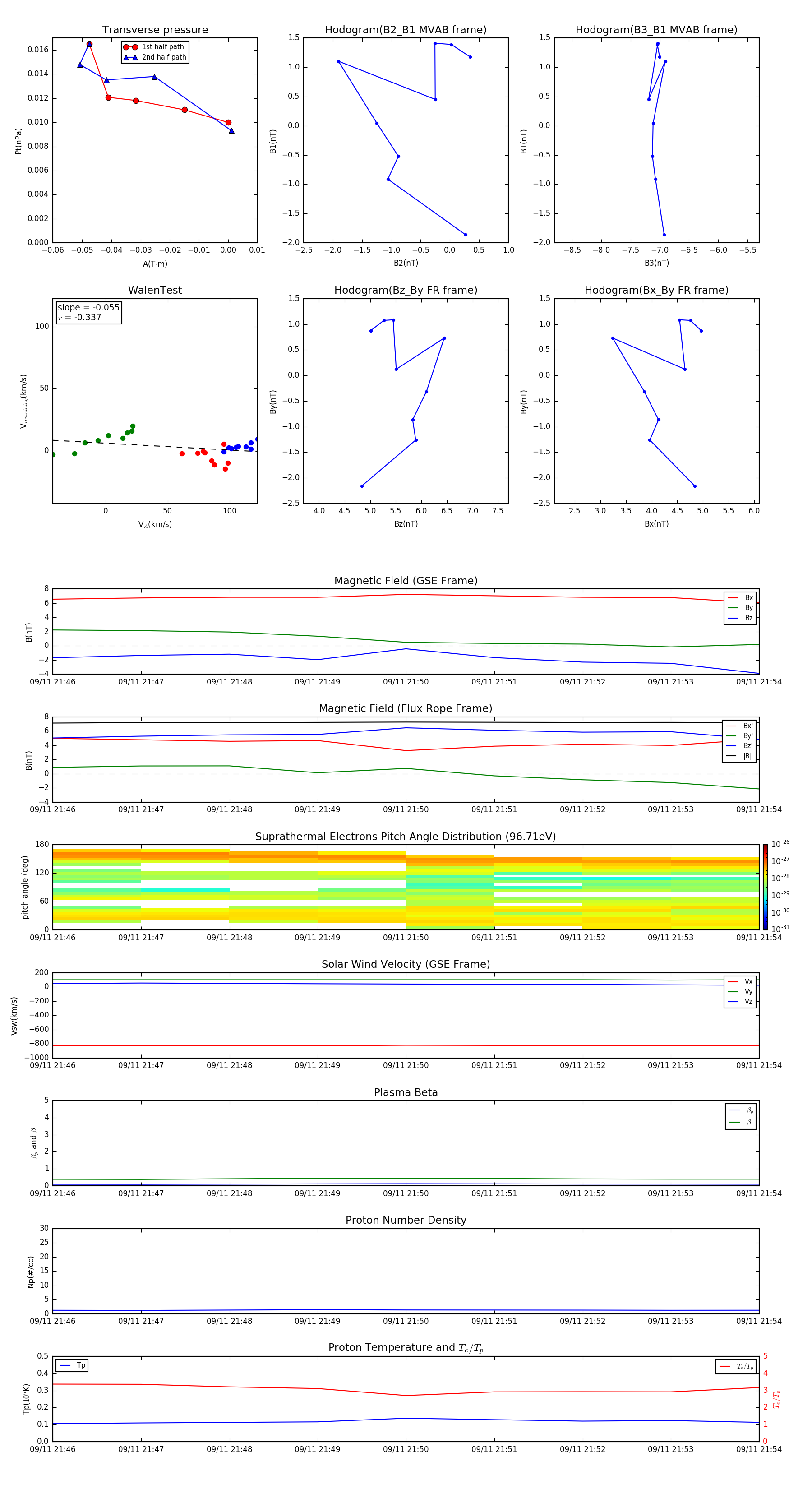Select the '1st half path' legend entry
Viewport: 812px width, 1489px height.
click(x=154, y=47)
